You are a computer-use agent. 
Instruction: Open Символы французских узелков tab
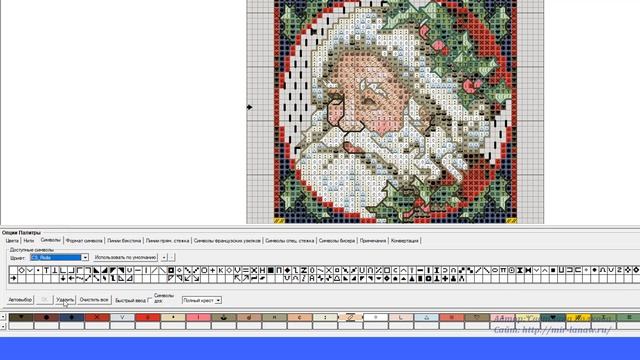(227, 241)
